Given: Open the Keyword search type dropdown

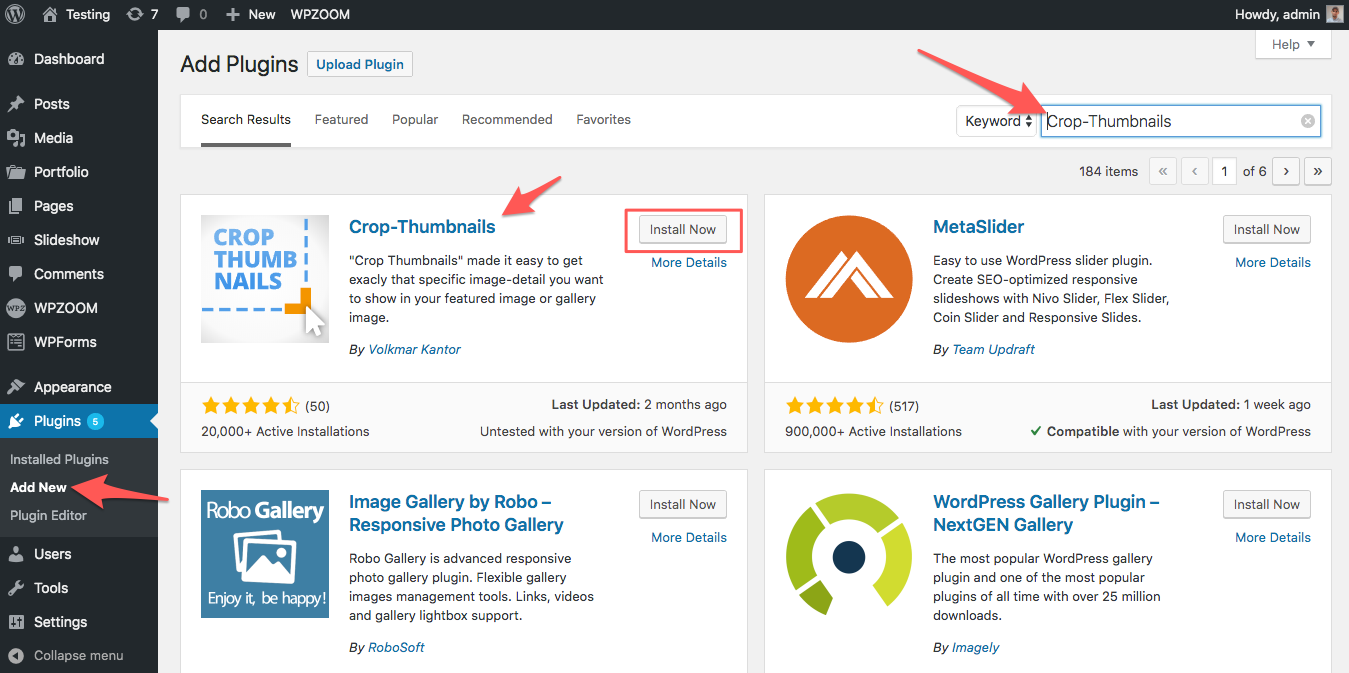Looking at the screenshot, I should pyautogui.click(x=996, y=121).
